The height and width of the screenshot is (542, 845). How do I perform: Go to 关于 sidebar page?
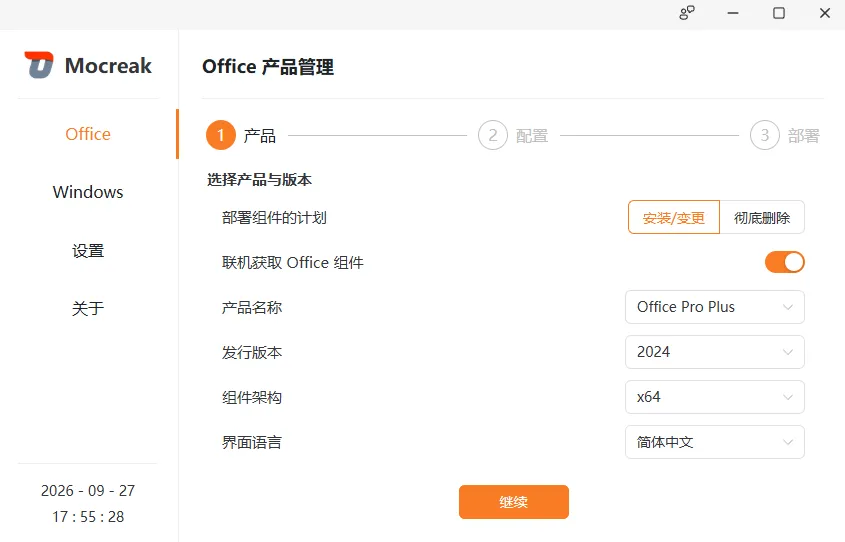(88, 308)
